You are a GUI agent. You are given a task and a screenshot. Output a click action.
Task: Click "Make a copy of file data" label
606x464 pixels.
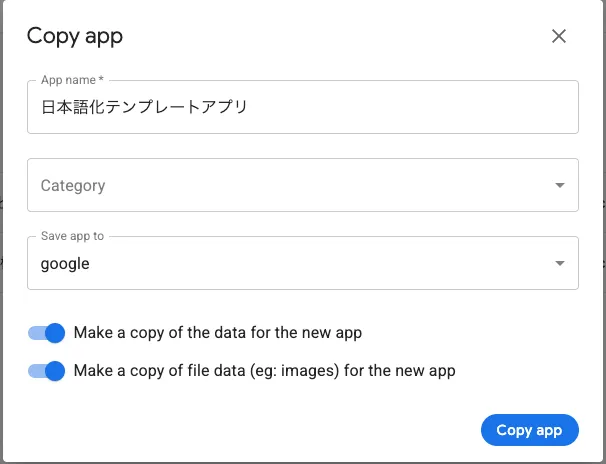pos(264,371)
